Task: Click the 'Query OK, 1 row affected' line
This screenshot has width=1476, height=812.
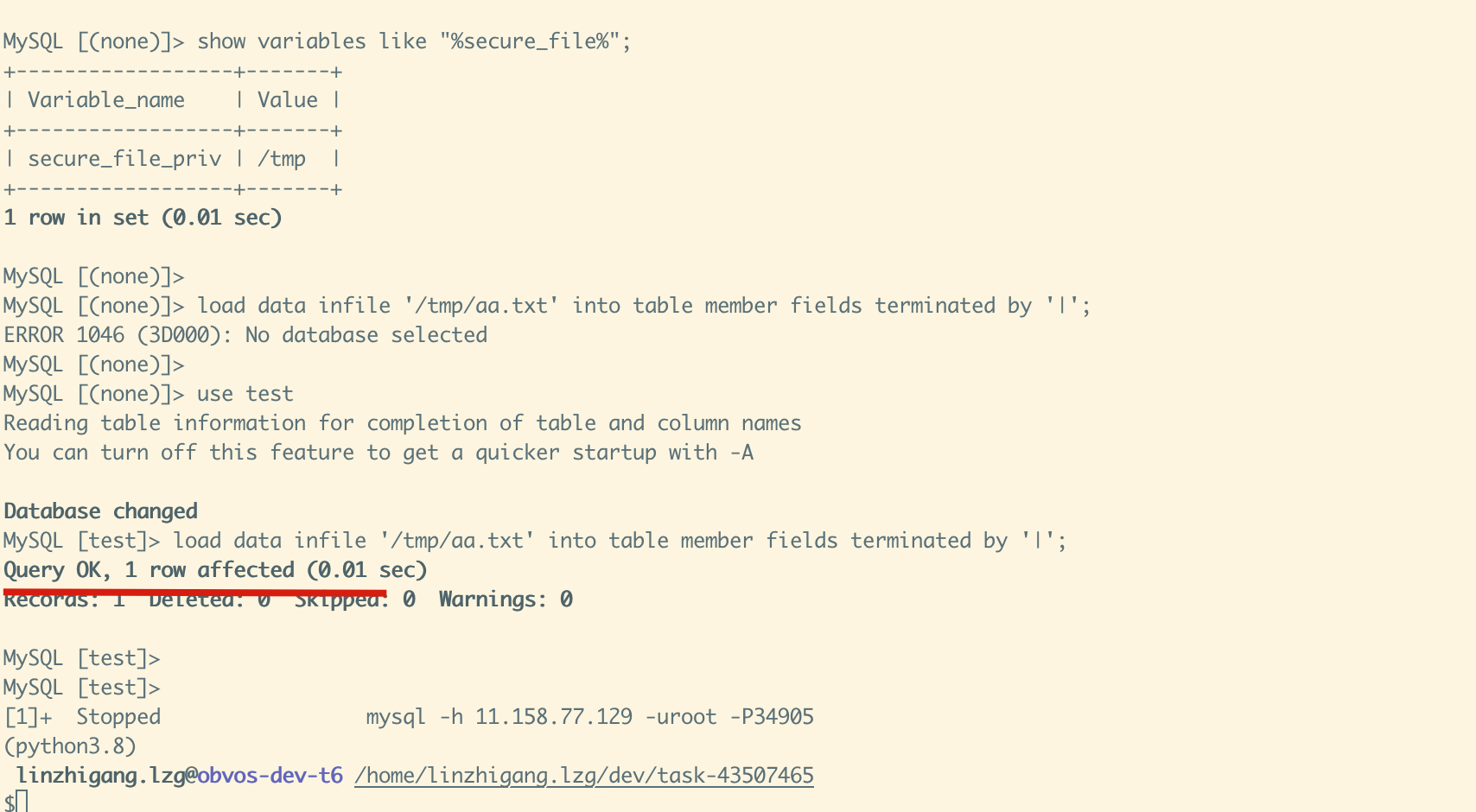Action: coord(215,570)
